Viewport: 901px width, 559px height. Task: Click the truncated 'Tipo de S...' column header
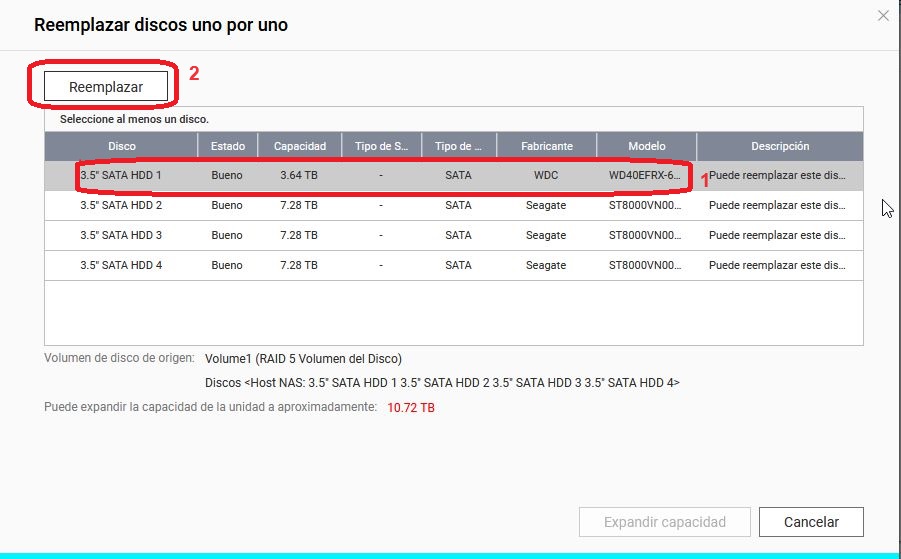pyautogui.click(x=381, y=146)
